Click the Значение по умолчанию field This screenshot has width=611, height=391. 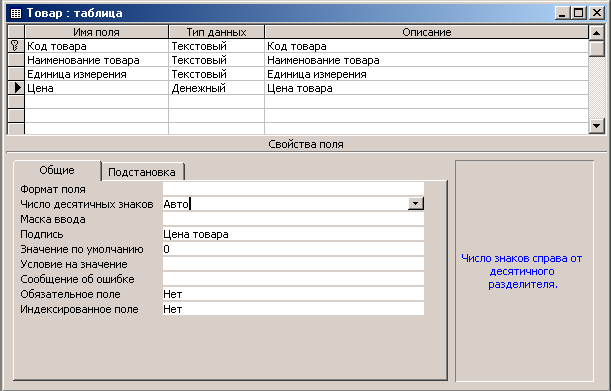pyautogui.click(x=293, y=249)
